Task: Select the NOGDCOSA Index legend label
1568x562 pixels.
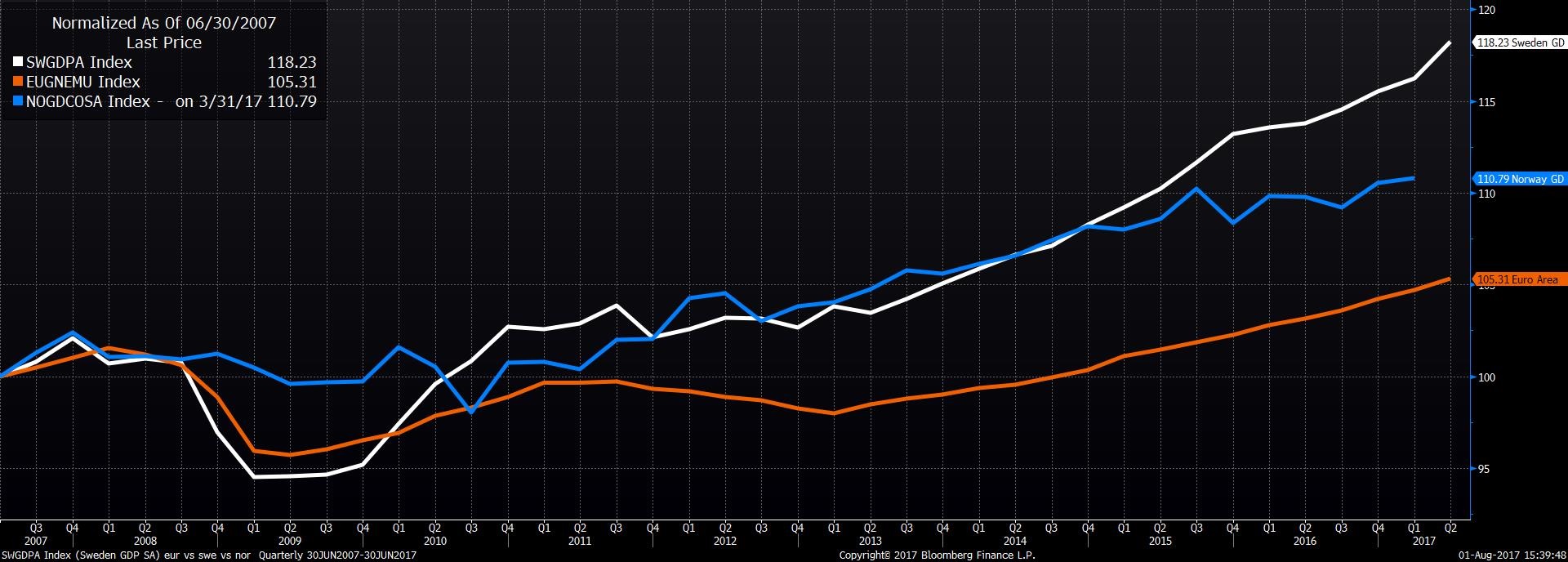Action: [88, 101]
